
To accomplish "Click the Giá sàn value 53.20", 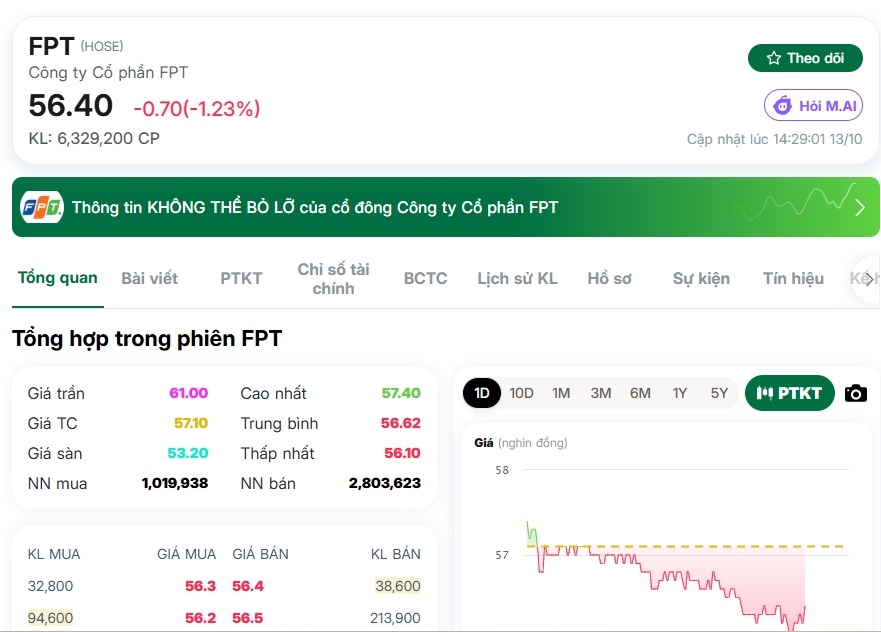I will (188, 453).
